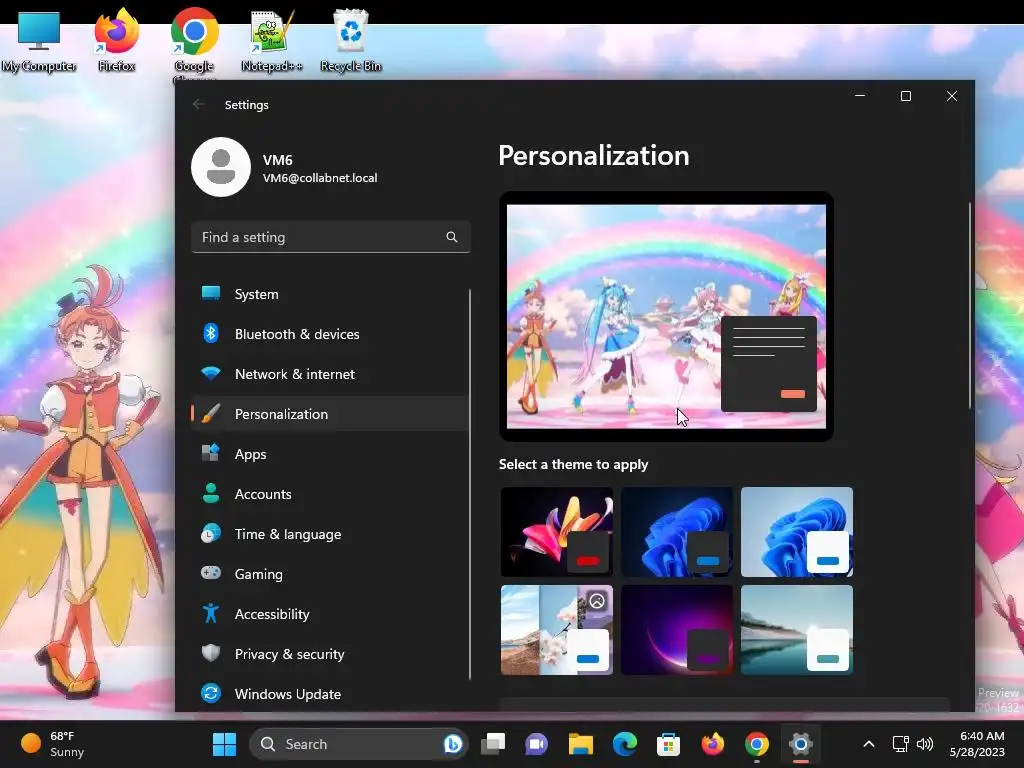Viewport: 1024px width, 768px height.
Task: Select the My Computer desktop icon
Action: pos(39,40)
